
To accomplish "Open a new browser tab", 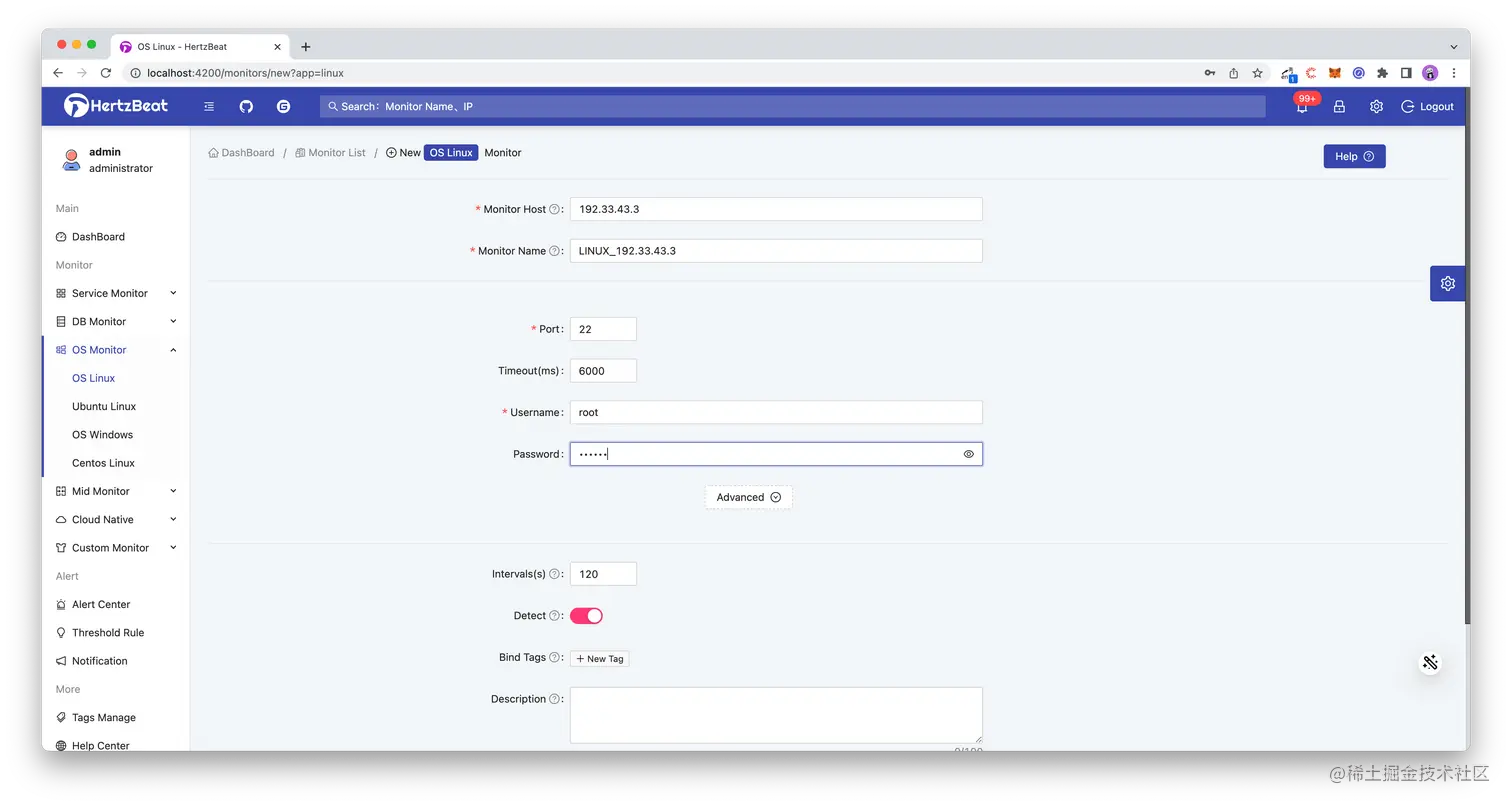I will click(x=306, y=46).
